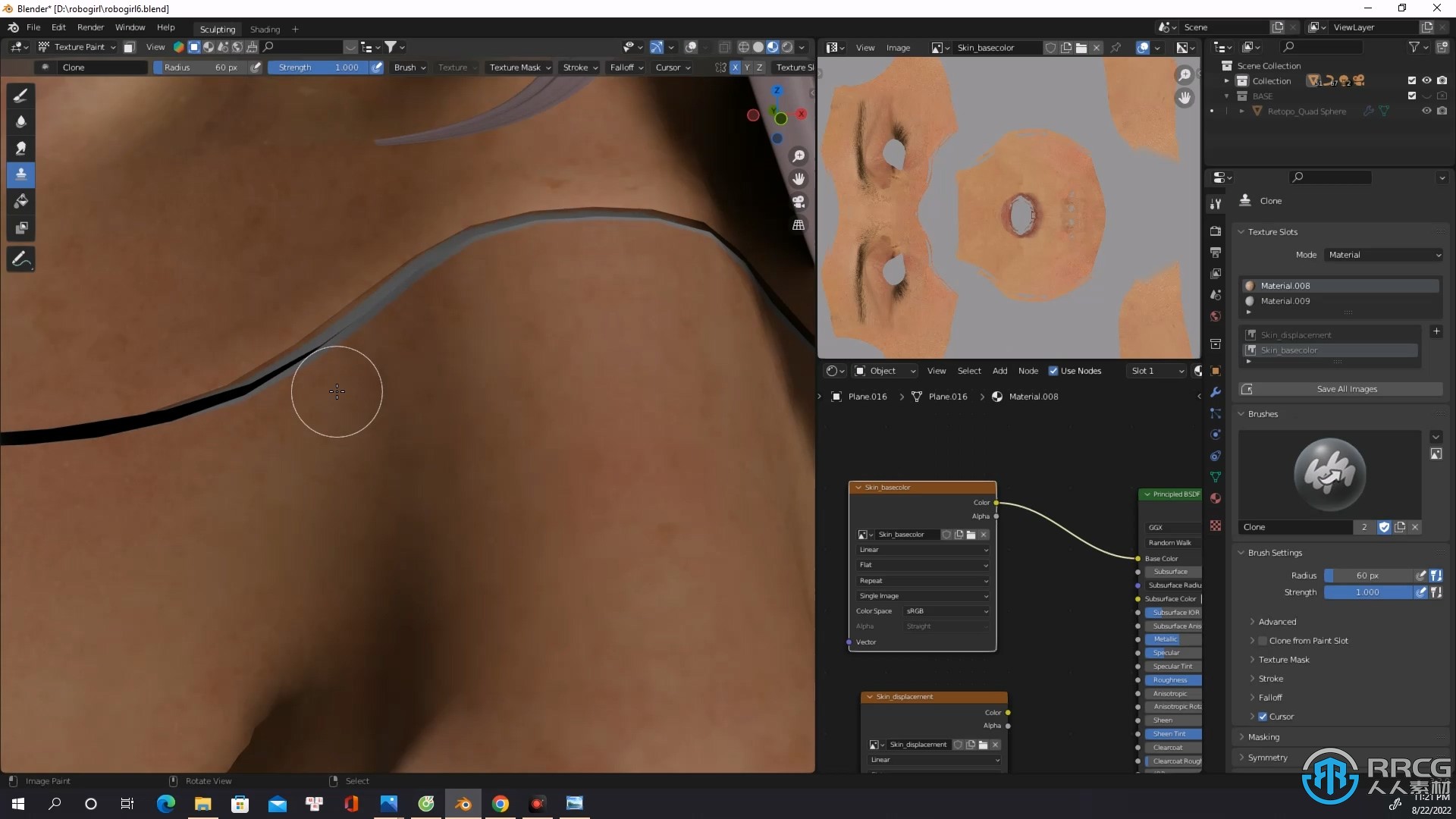The height and width of the screenshot is (819, 1456).
Task: Click zoom icon in image editor
Action: tap(1185, 74)
